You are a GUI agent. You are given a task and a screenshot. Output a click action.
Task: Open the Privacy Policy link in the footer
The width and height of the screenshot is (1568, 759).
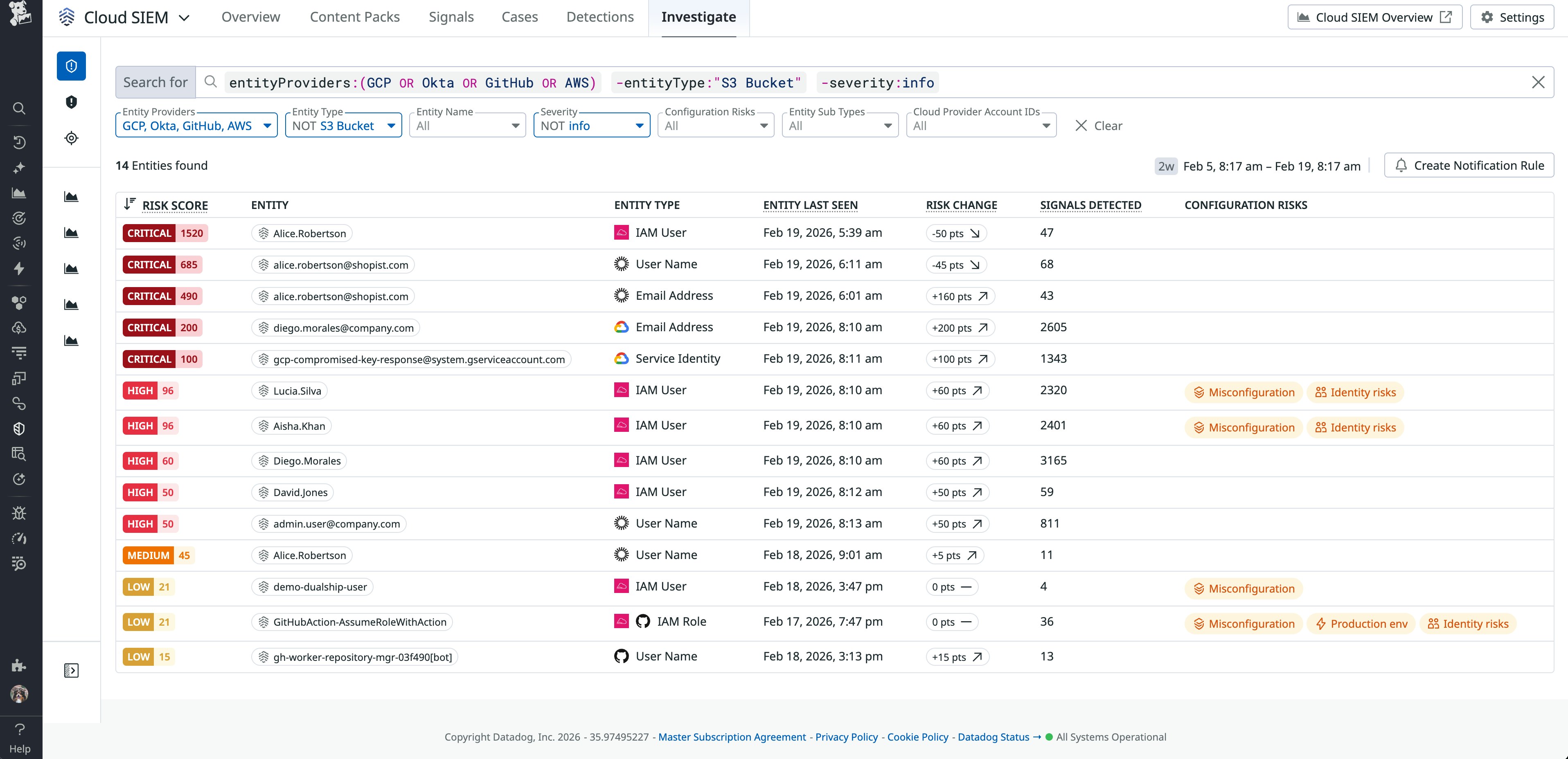pos(846,737)
